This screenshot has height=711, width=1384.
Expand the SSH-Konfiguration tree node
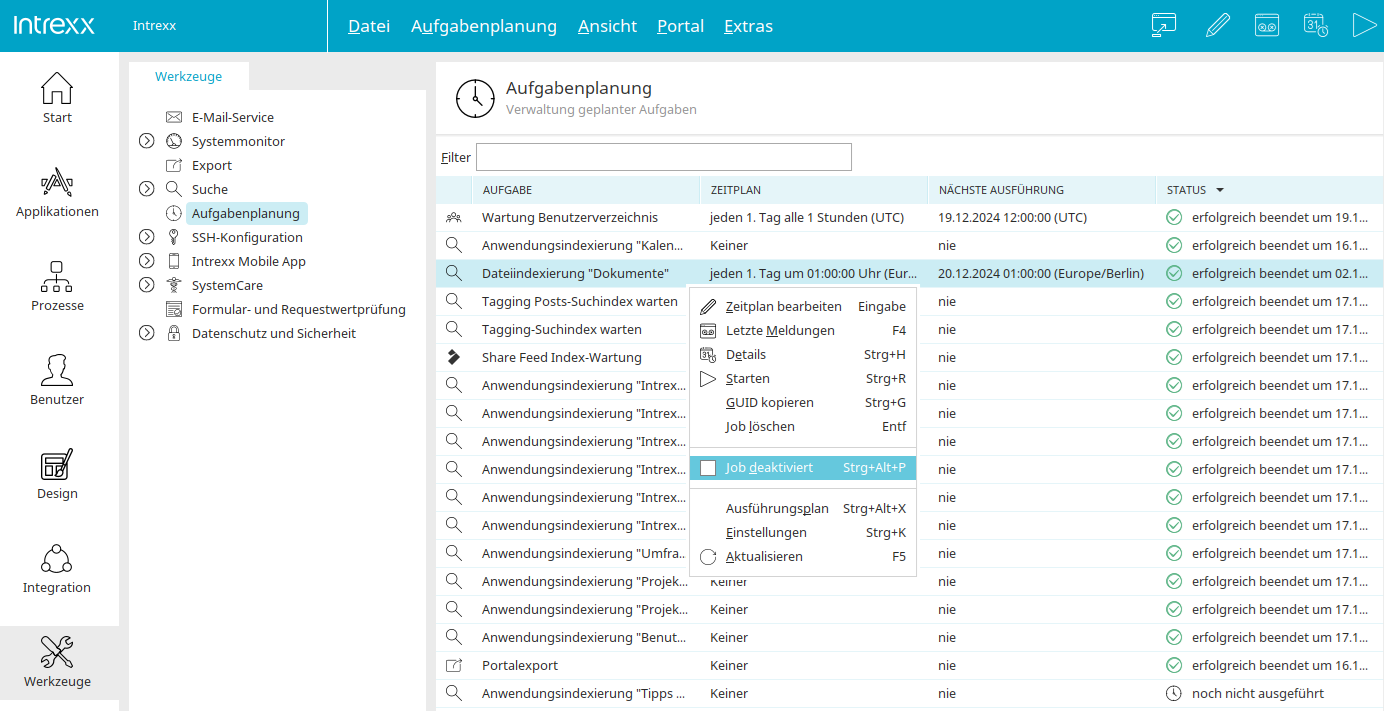pos(147,237)
